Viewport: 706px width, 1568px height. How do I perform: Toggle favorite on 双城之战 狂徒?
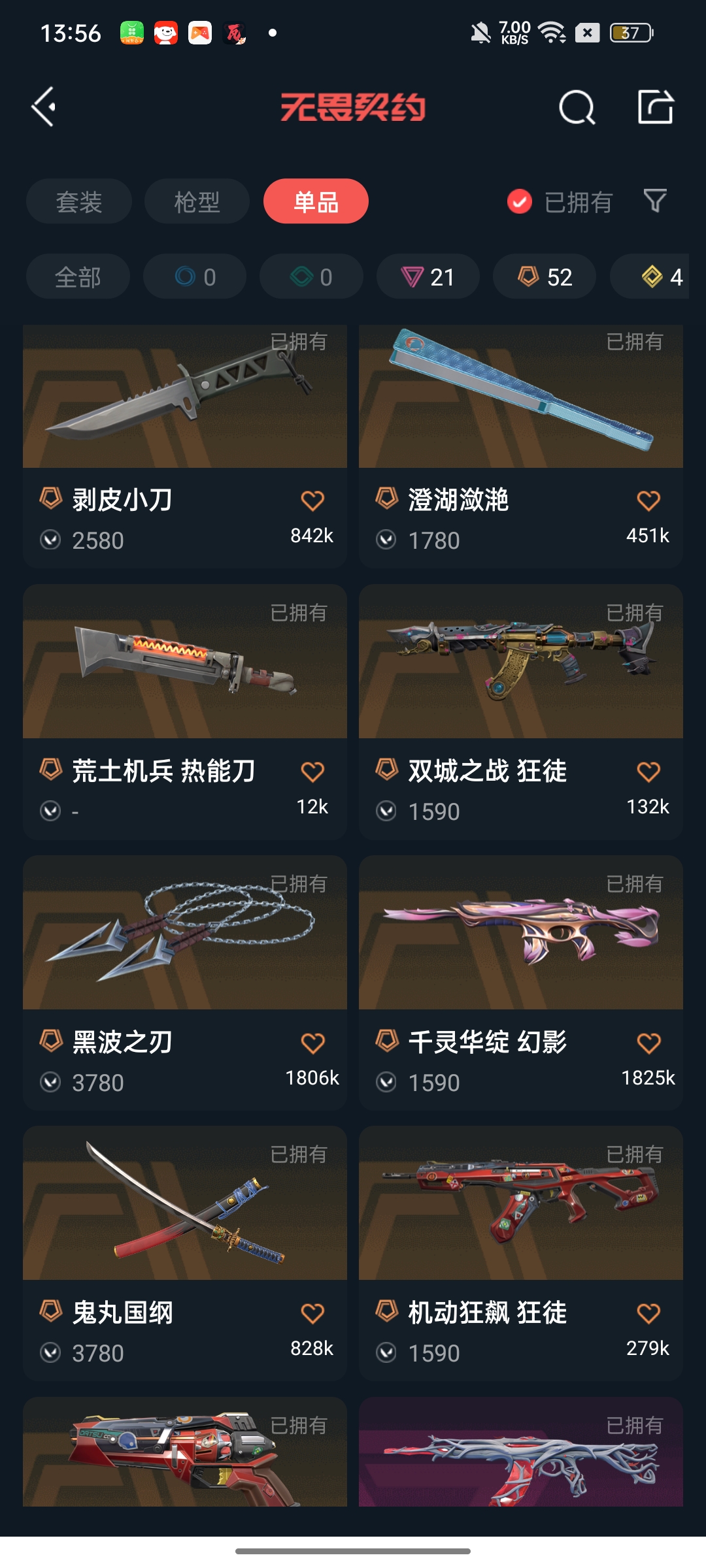coord(648,772)
